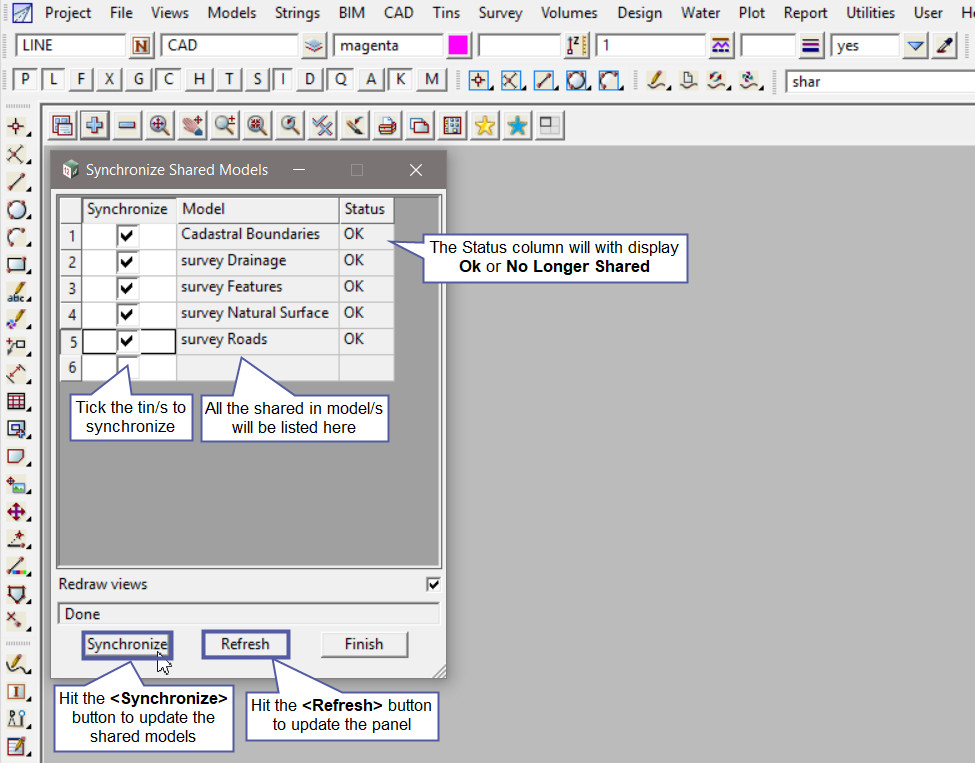Open the model layers selector beside CAD
Image resolution: width=975 pixels, height=763 pixels.
(x=315, y=46)
